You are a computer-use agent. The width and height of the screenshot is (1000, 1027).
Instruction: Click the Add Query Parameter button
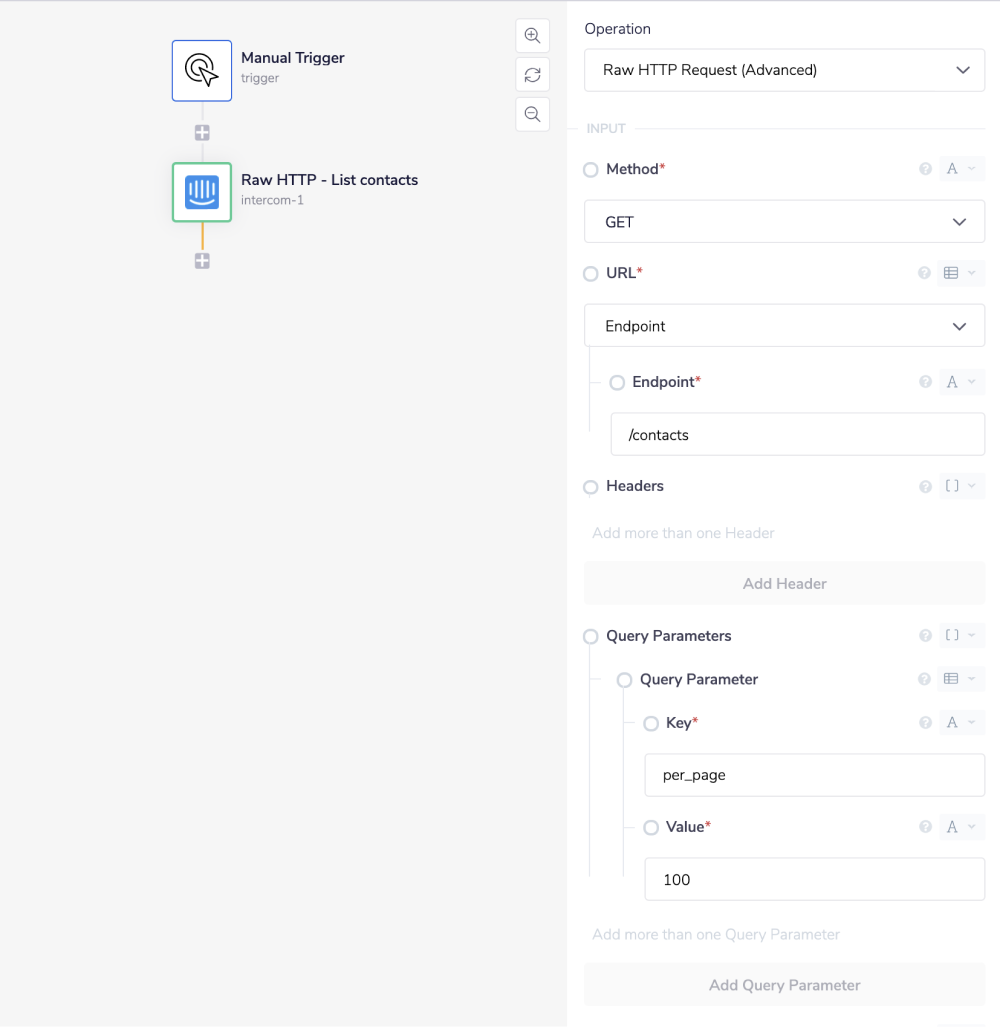[x=784, y=985]
